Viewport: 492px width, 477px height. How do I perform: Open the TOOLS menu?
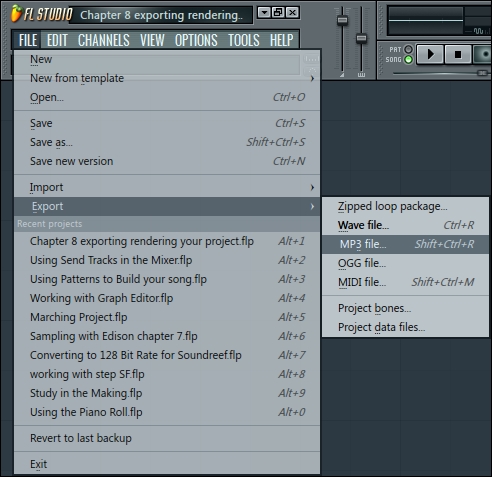[x=244, y=40]
